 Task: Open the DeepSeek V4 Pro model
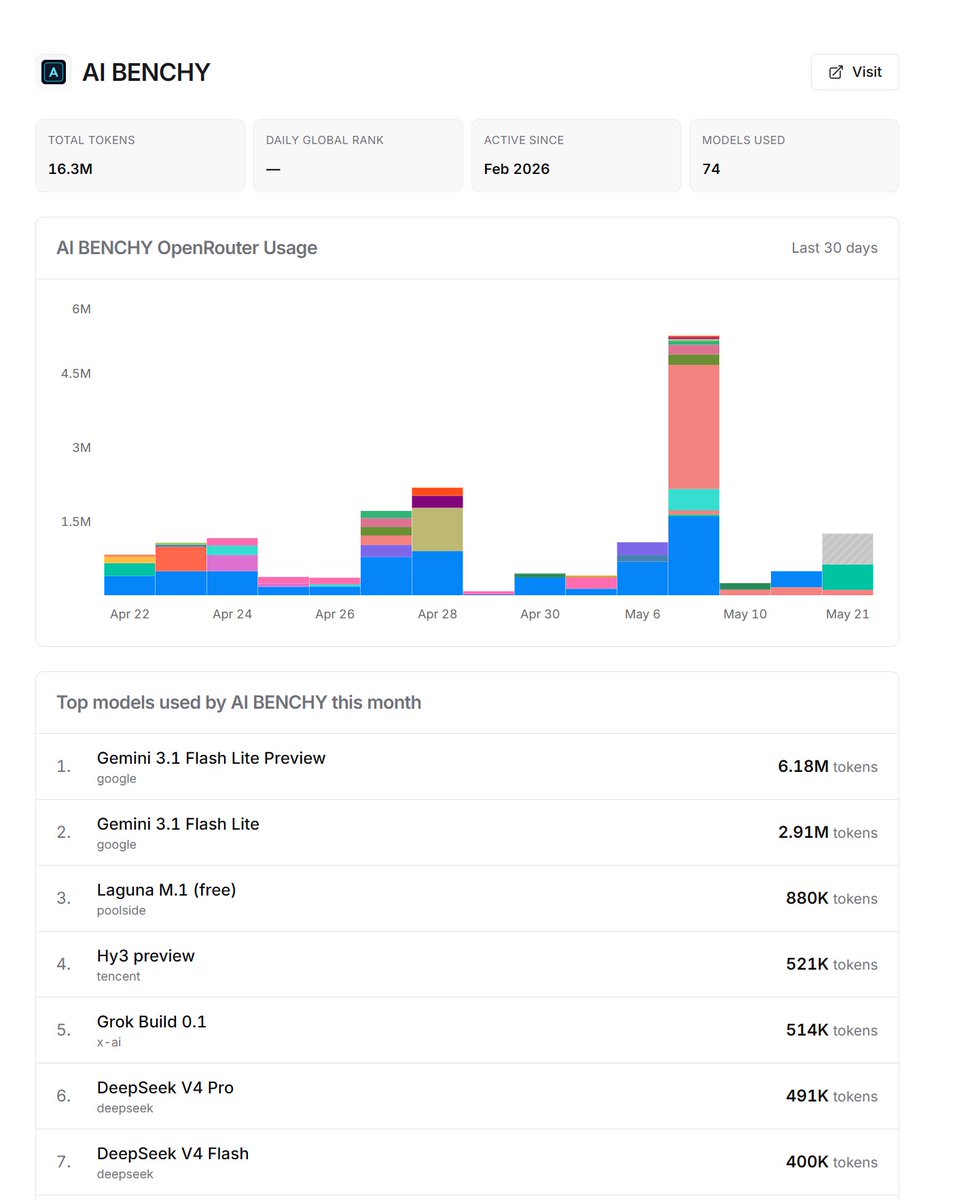point(165,1088)
